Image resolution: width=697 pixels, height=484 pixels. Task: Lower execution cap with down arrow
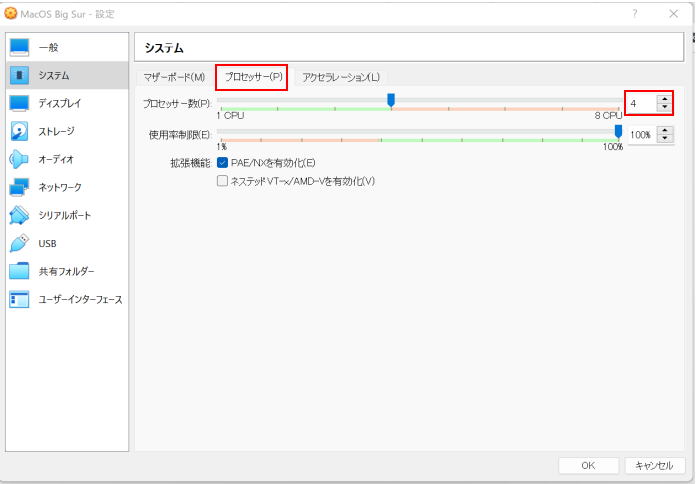coord(665,138)
